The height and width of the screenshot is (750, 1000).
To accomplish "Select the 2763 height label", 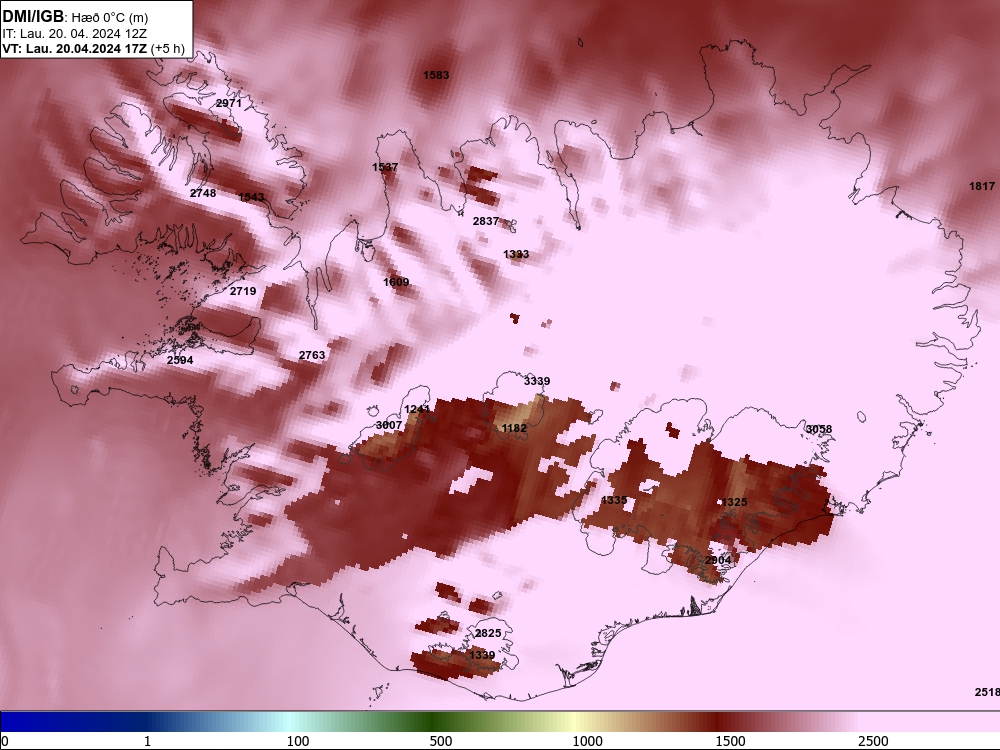I will [x=312, y=355].
